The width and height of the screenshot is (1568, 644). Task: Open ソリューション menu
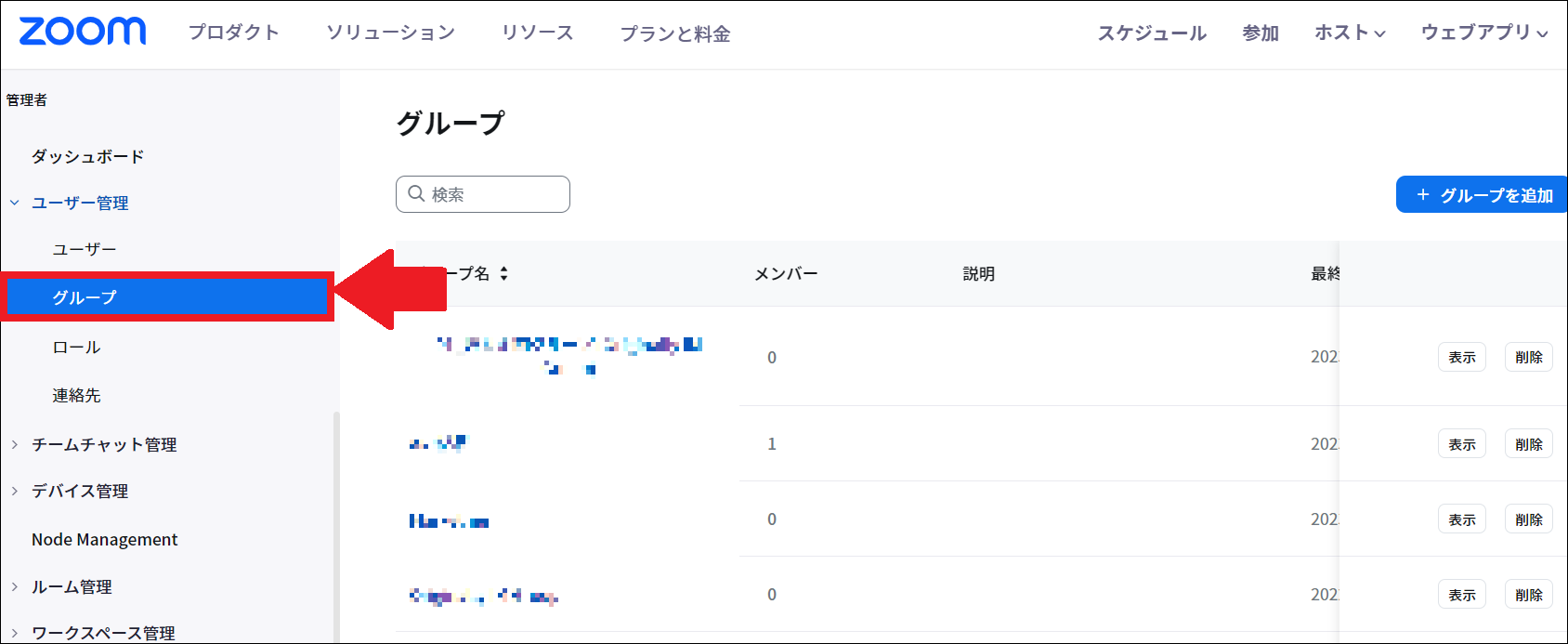[390, 33]
